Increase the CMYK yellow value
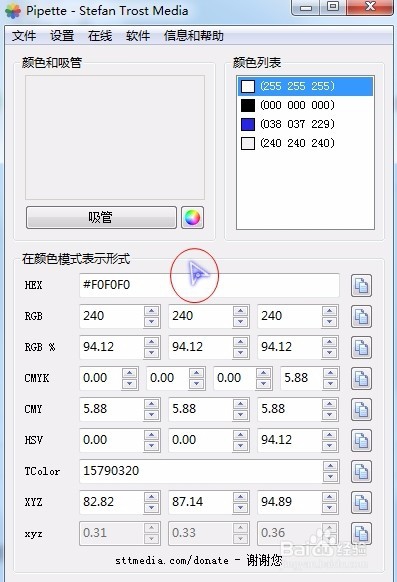This screenshot has height=582, width=397. [x=263, y=373]
